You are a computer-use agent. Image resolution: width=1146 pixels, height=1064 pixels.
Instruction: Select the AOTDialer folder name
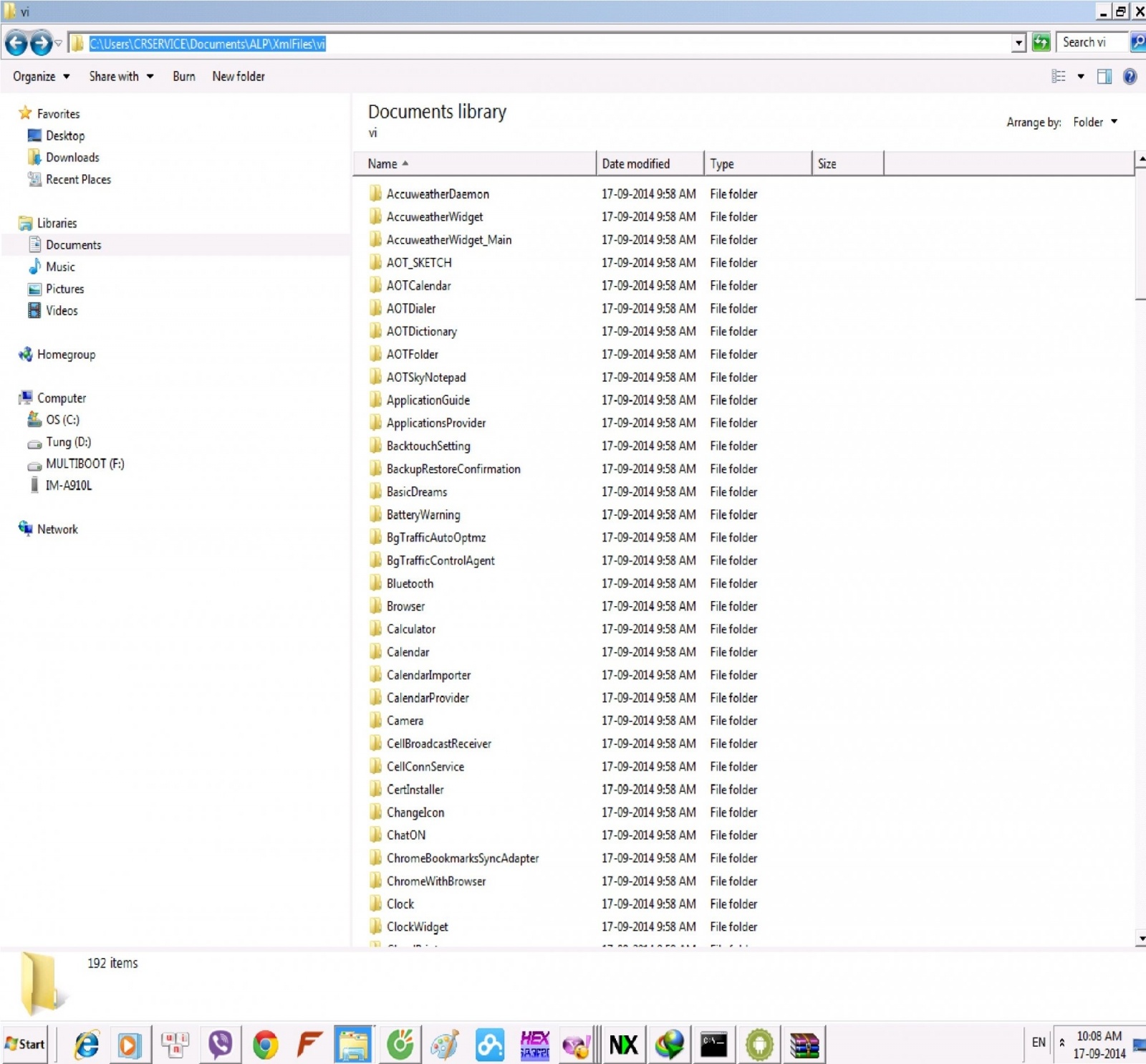point(411,309)
